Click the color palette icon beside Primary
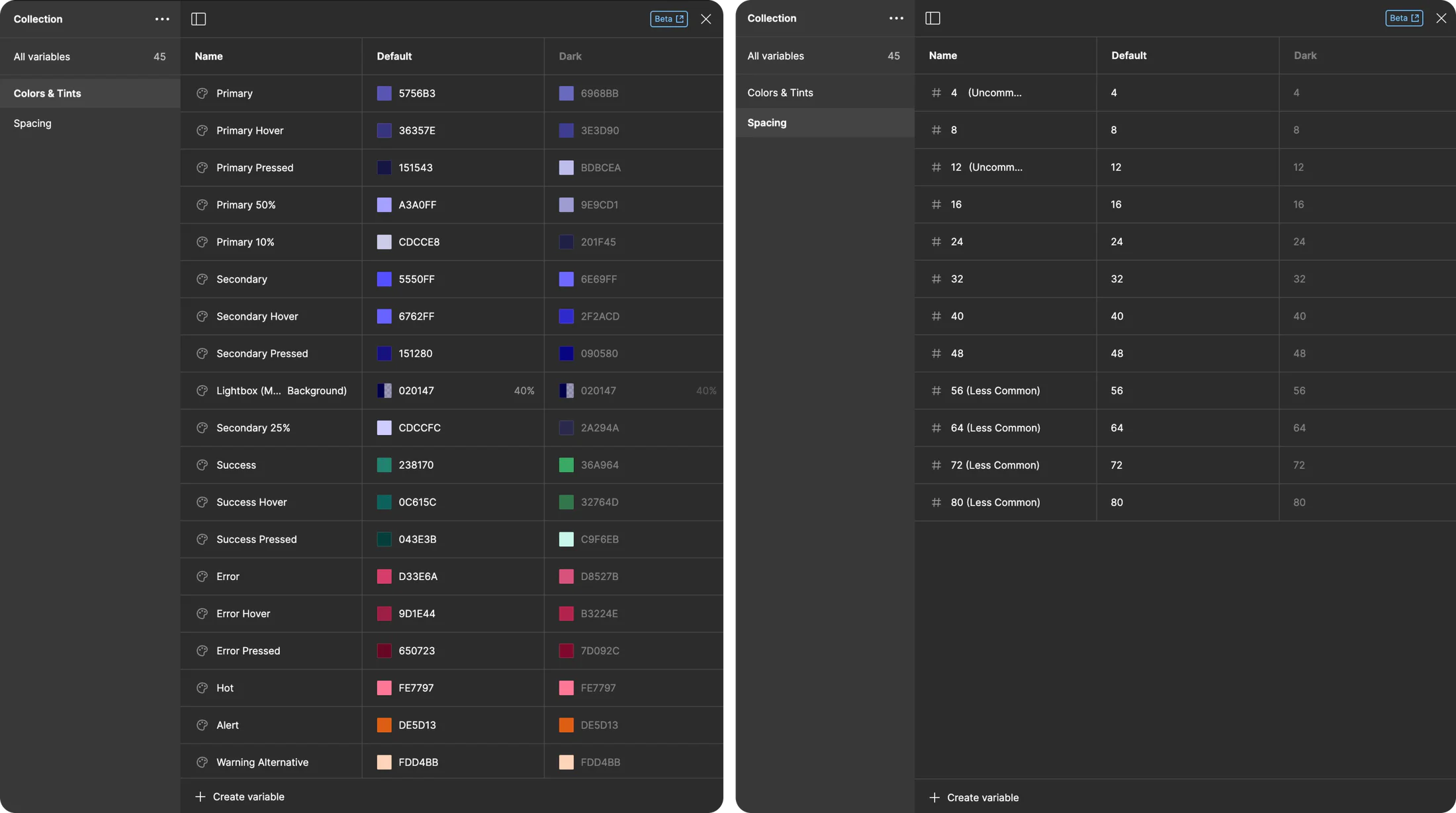This screenshot has height=813, width=1456. tap(203, 93)
